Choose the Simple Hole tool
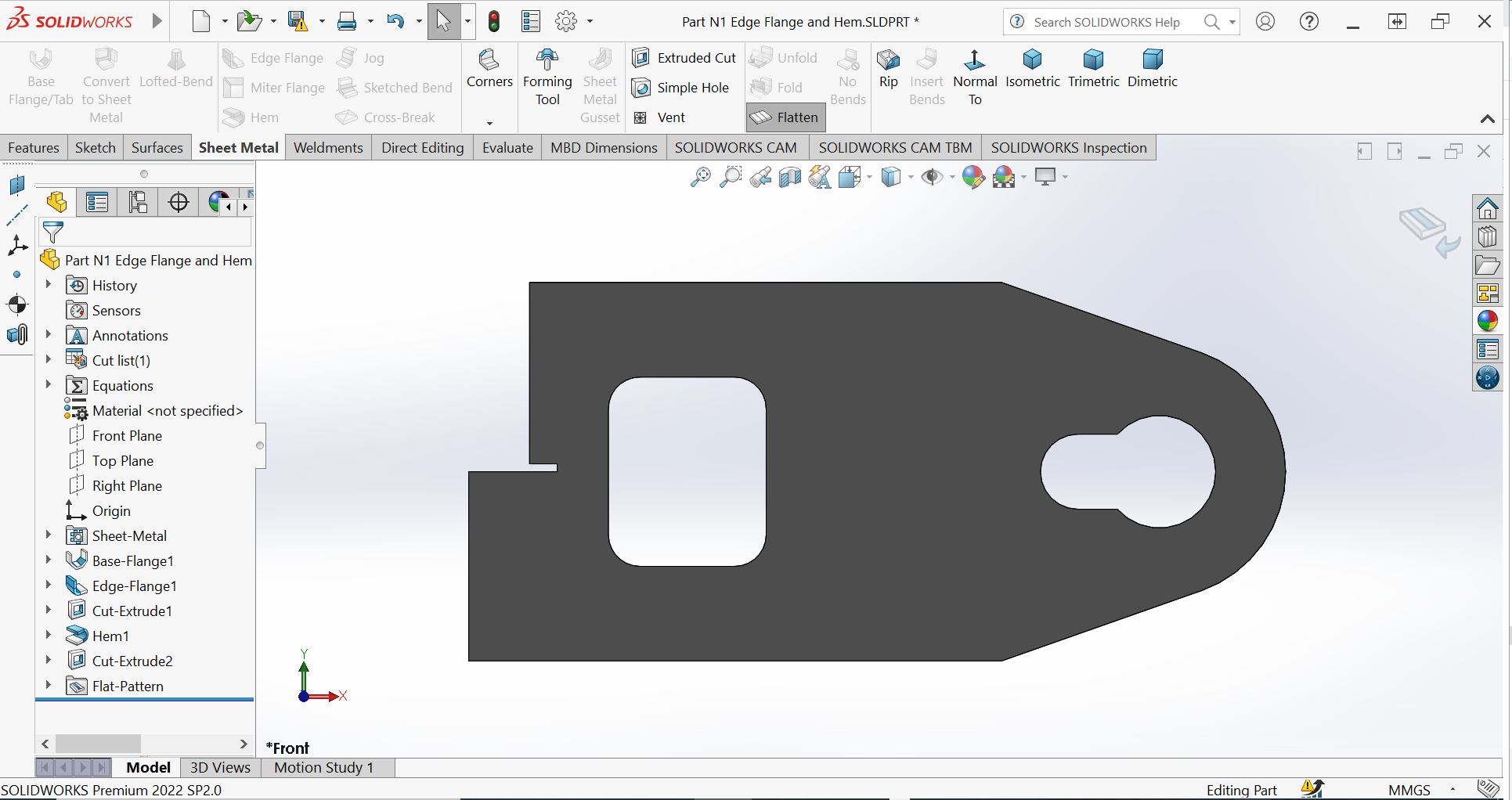The height and width of the screenshot is (800, 1512). coord(680,88)
